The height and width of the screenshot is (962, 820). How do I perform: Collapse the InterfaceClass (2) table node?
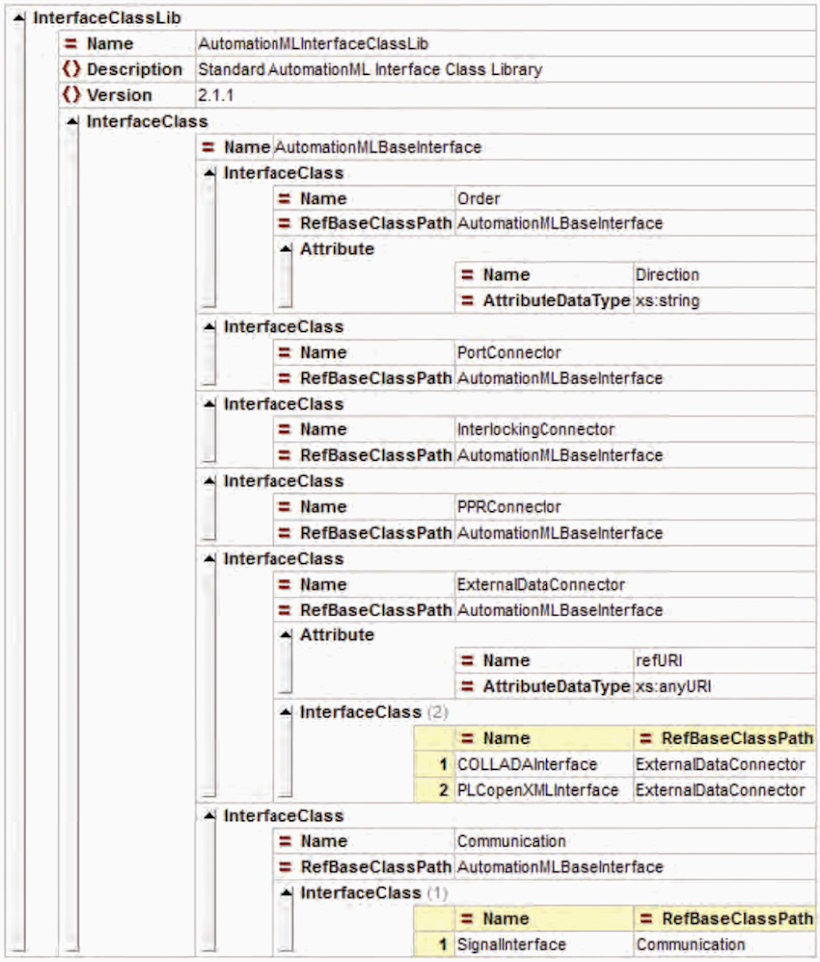point(285,712)
